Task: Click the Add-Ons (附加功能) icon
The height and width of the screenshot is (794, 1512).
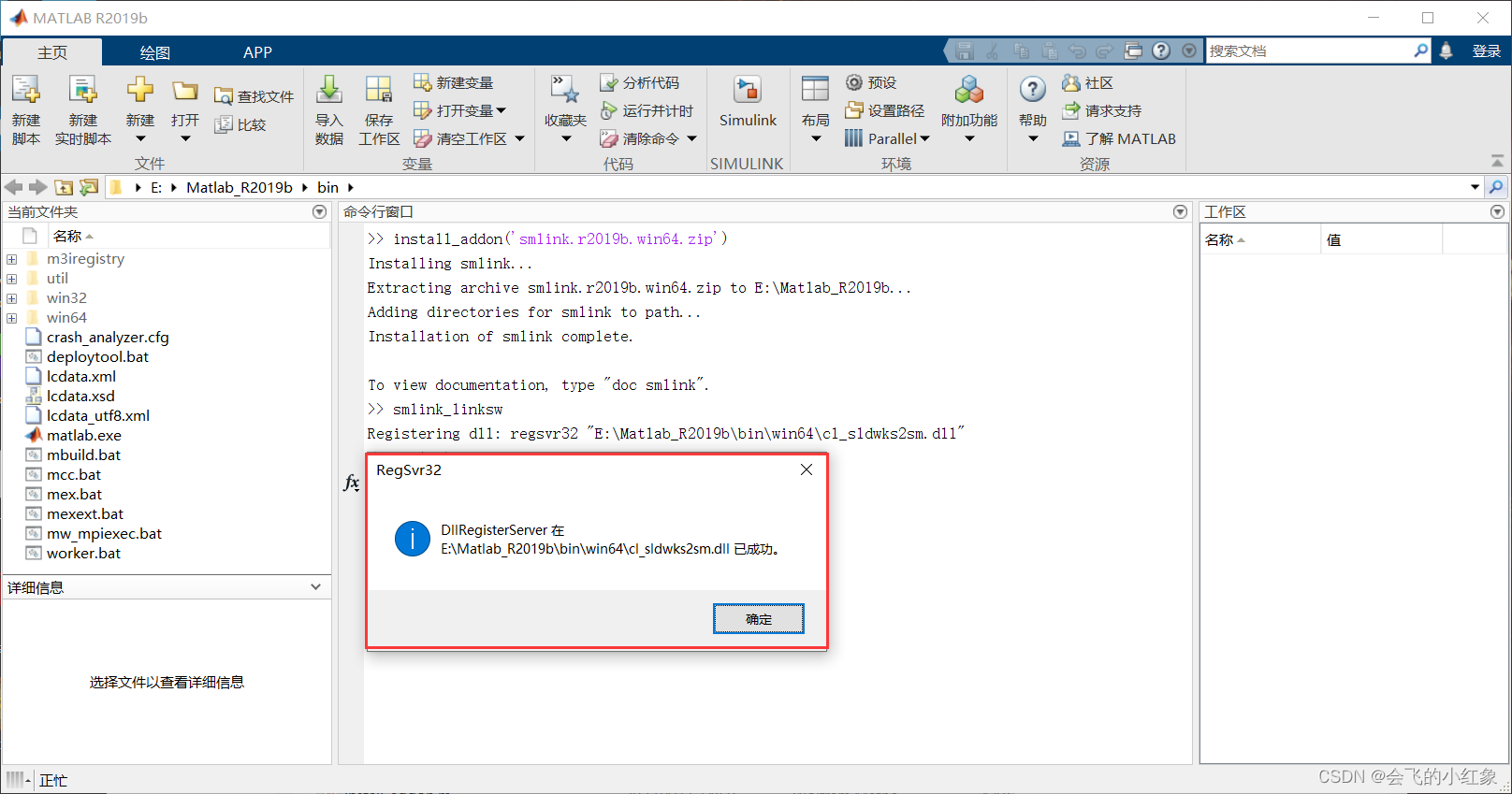Action: [x=969, y=90]
